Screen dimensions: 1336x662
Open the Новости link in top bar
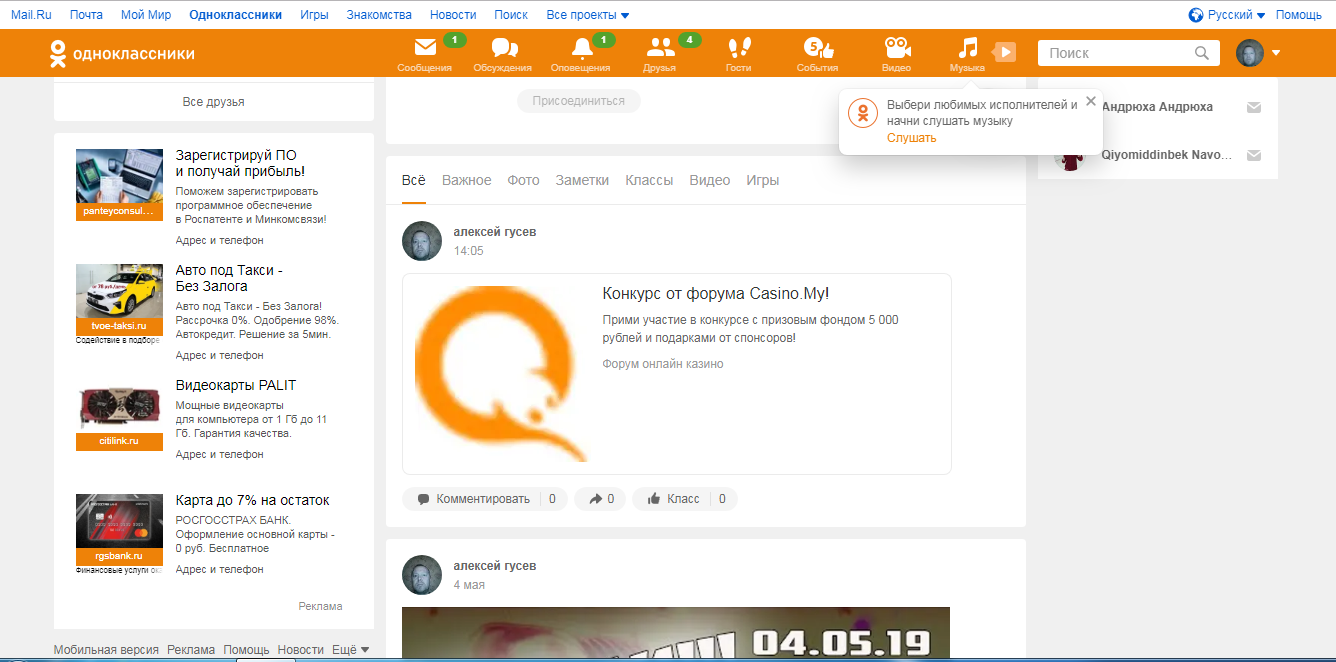coord(453,15)
